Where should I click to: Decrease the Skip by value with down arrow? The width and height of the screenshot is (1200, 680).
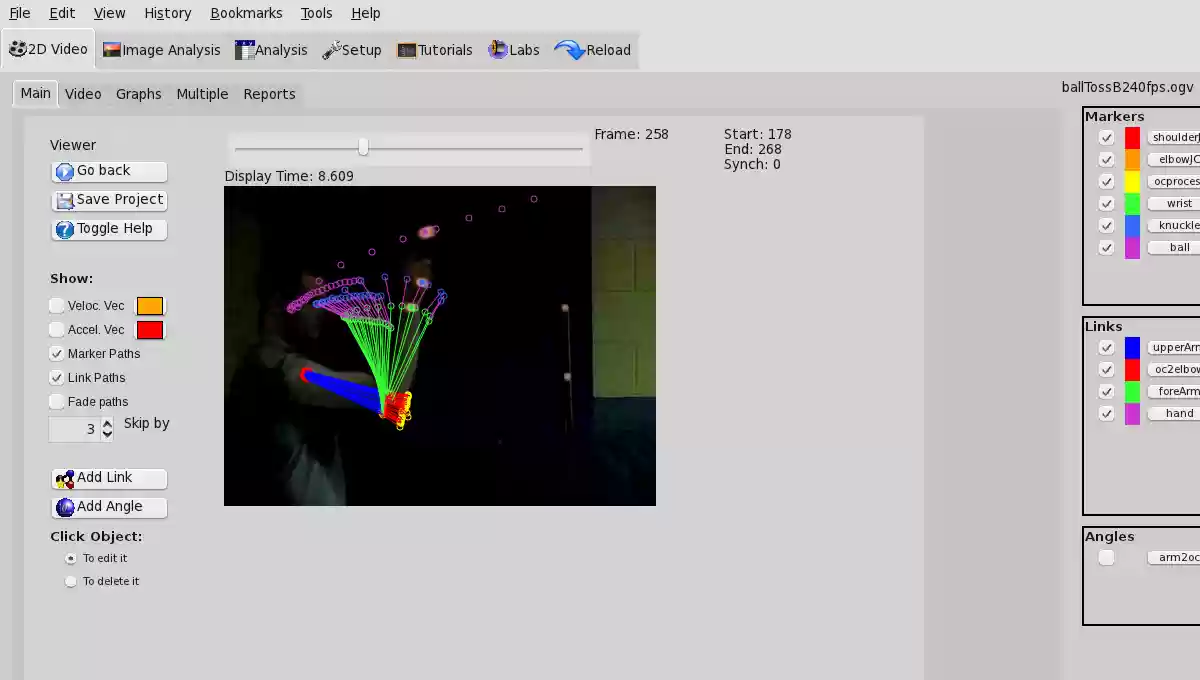coord(108,435)
